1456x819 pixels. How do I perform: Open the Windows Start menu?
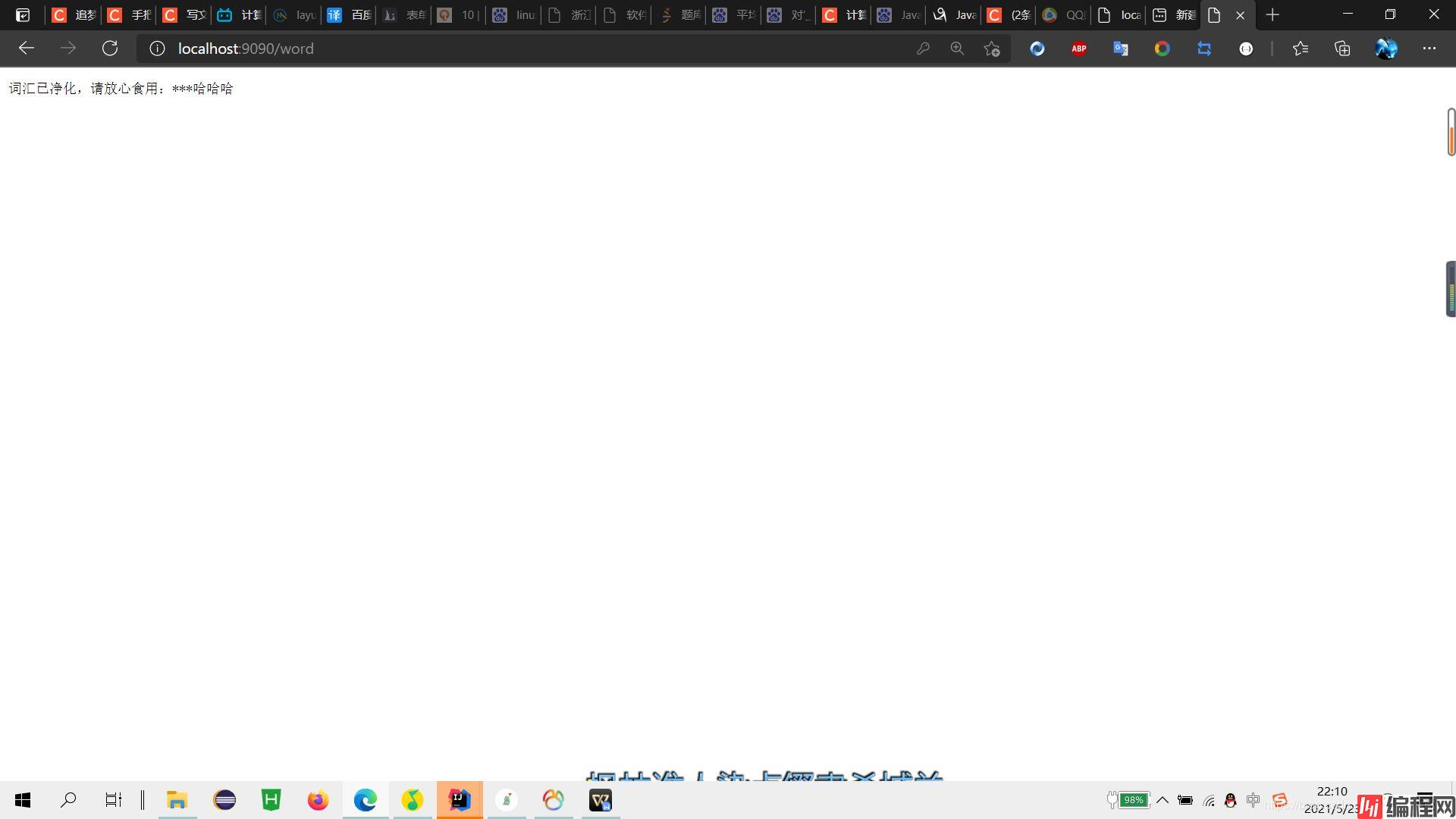pos(23,800)
